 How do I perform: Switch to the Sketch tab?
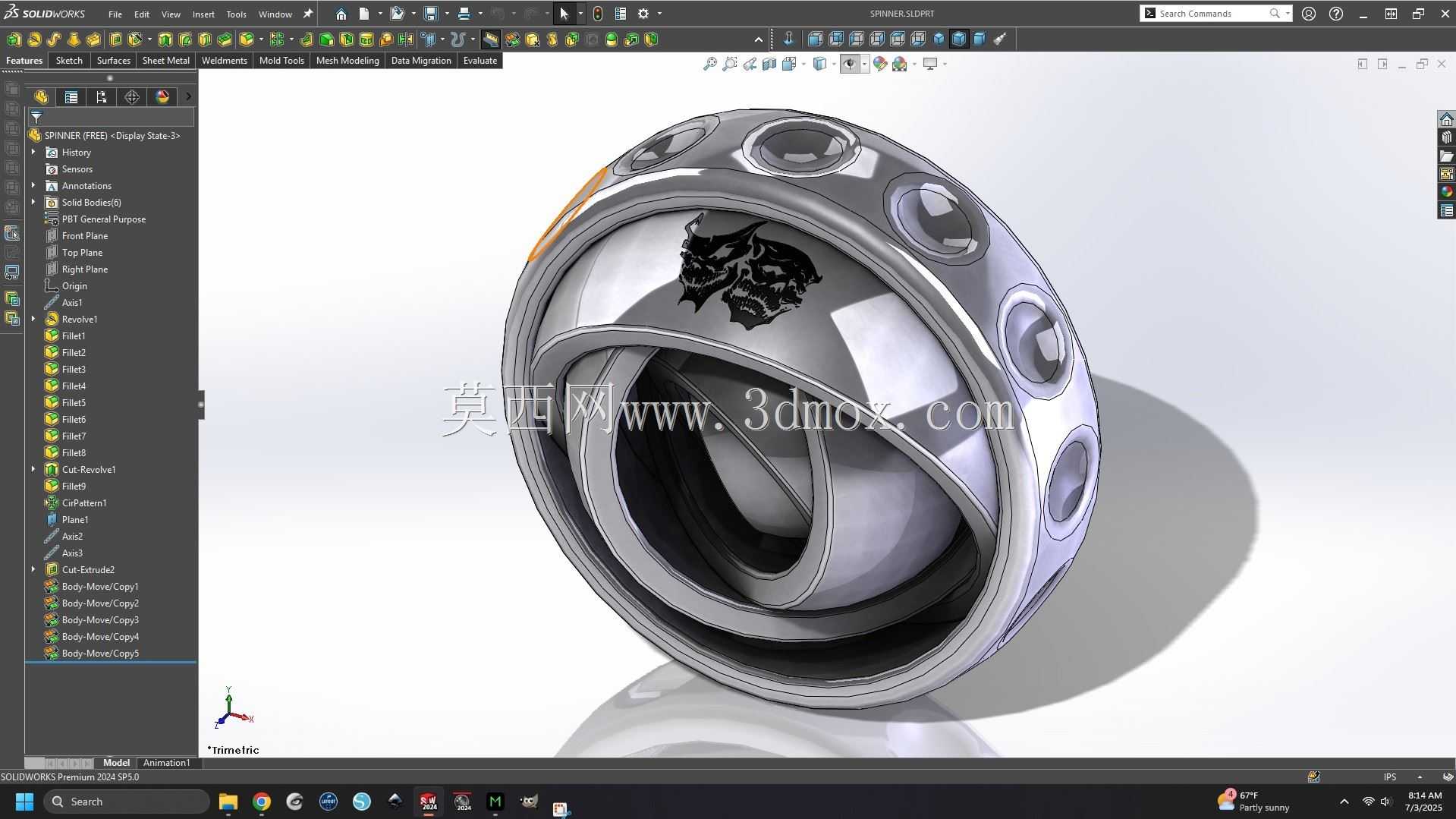point(69,61)
